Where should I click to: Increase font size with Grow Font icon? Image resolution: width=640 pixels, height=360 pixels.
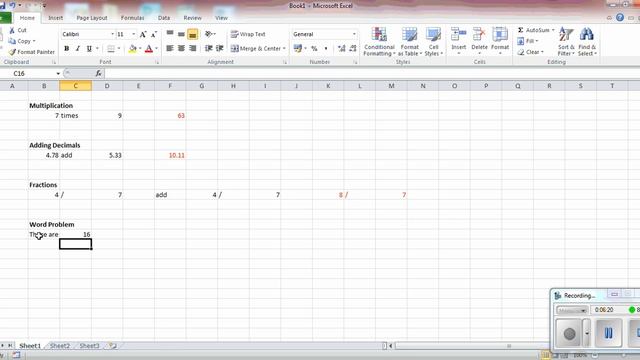point(143,34)
